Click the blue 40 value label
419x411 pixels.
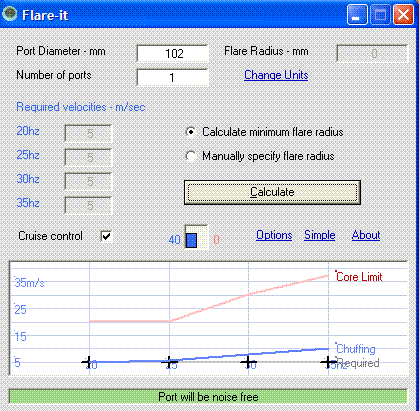point(174,240)
